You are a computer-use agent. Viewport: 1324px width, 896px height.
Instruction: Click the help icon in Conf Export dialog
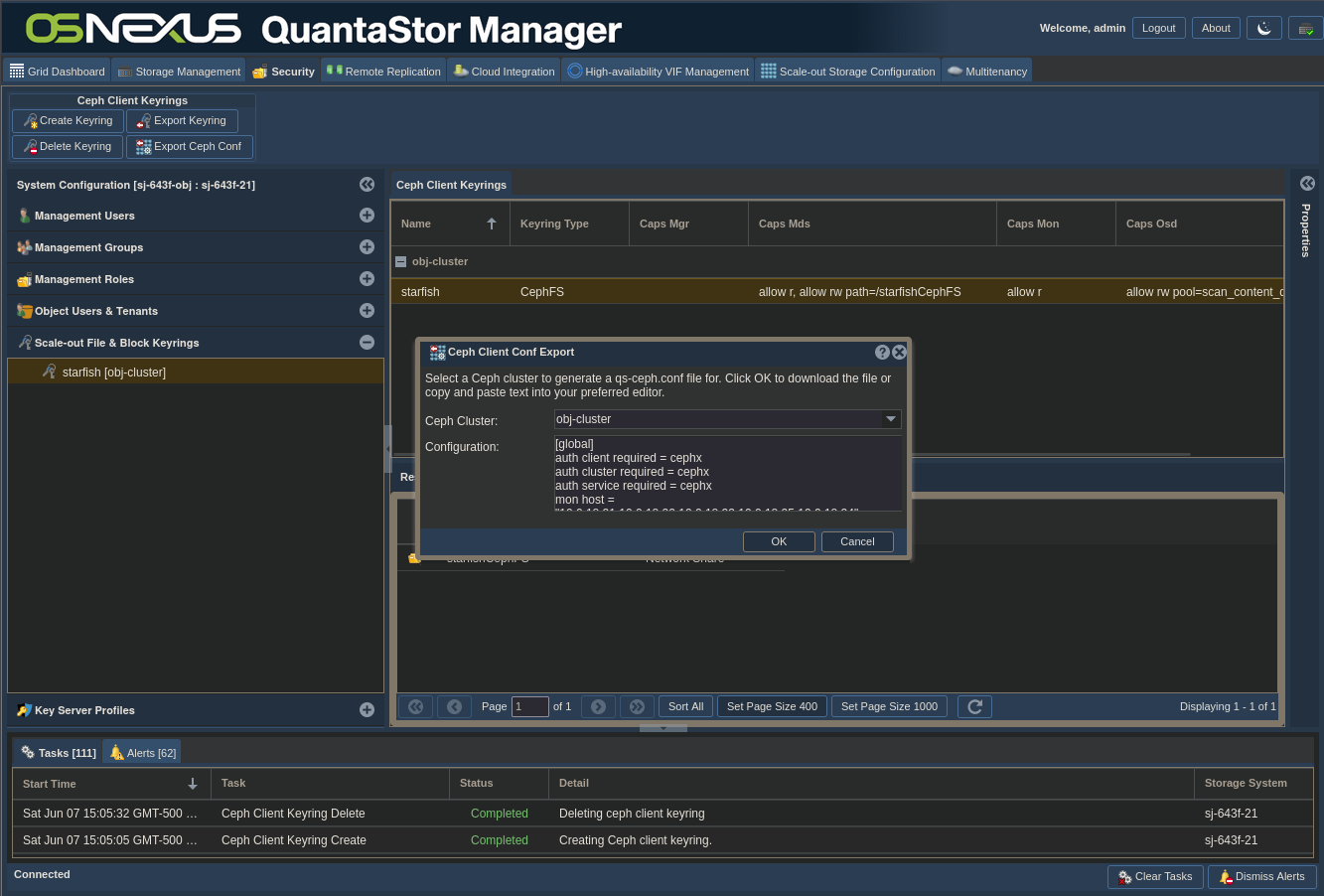pyautogui.click(x=882, y=353)
